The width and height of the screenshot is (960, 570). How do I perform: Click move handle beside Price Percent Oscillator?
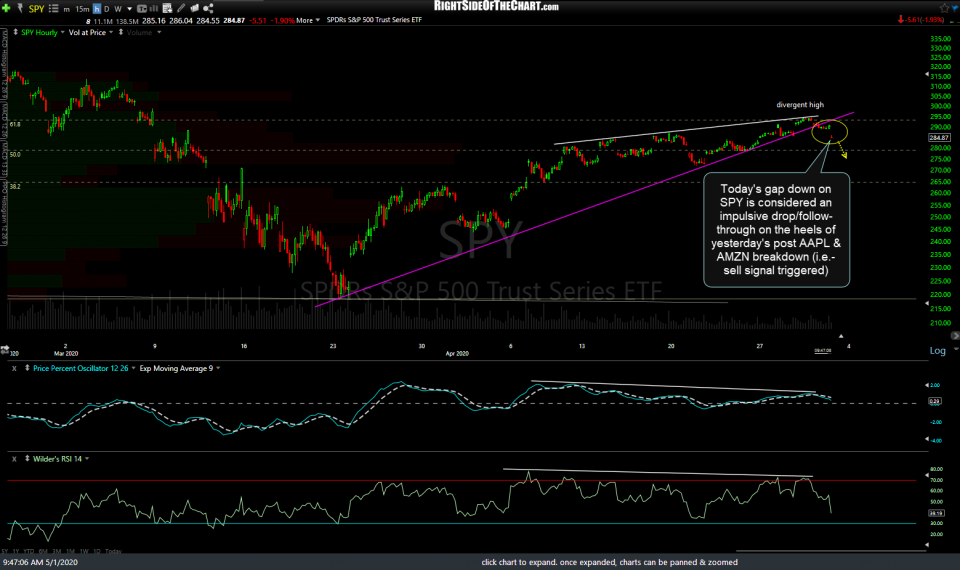(27, 368)
